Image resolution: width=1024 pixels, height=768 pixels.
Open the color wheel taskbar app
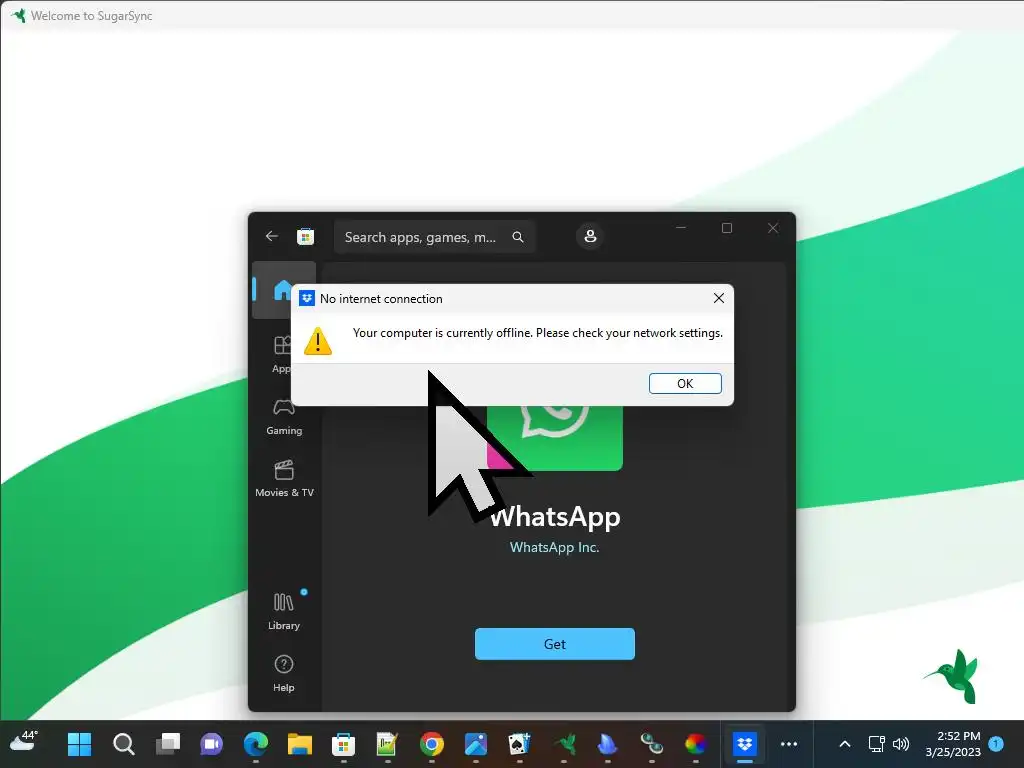click(x=696, y=744)
